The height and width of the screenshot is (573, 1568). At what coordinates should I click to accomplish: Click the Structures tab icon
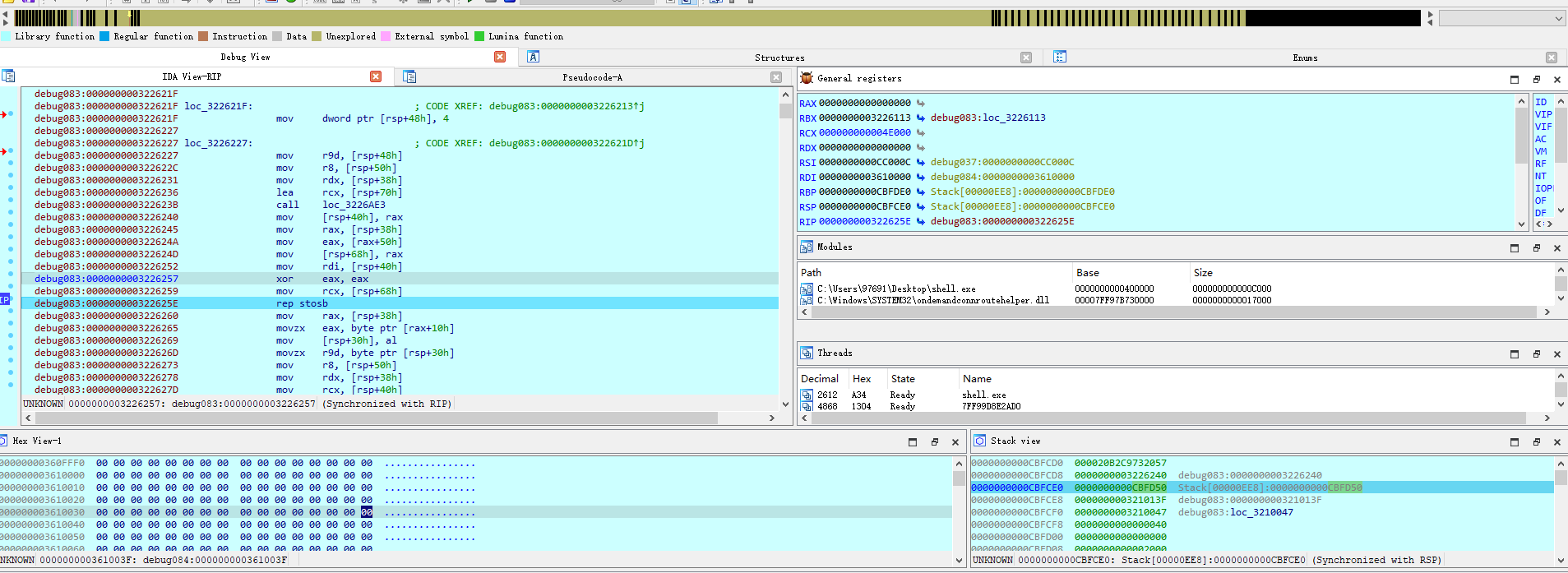pyautogui.click(x=534, y=57)
